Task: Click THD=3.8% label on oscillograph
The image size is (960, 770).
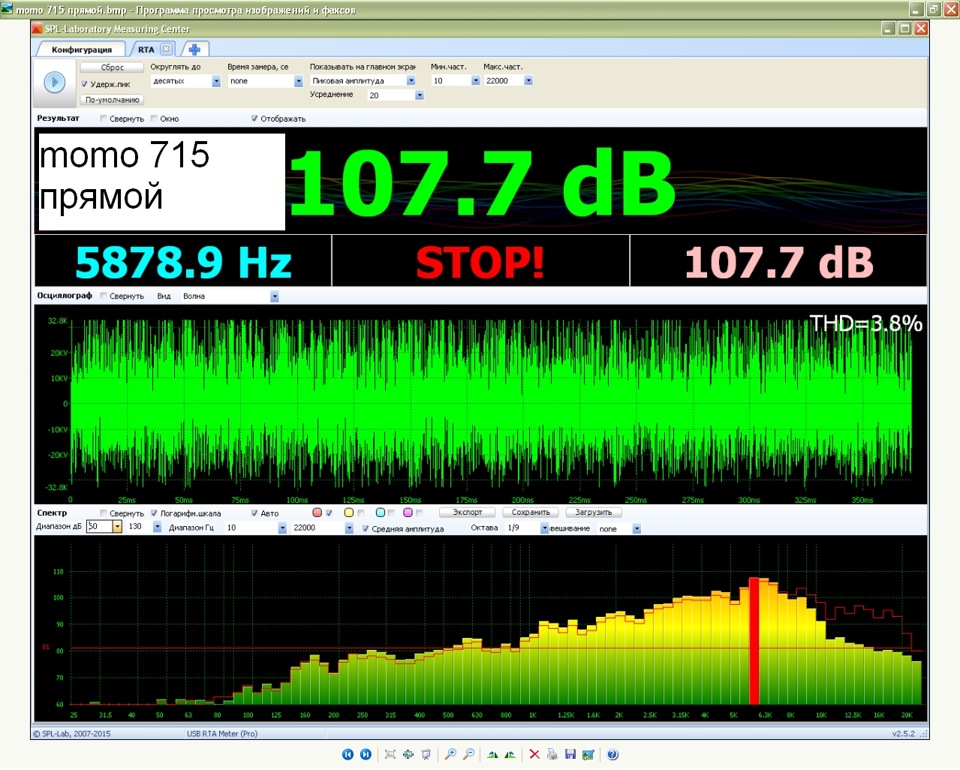Action: point(865,323)
